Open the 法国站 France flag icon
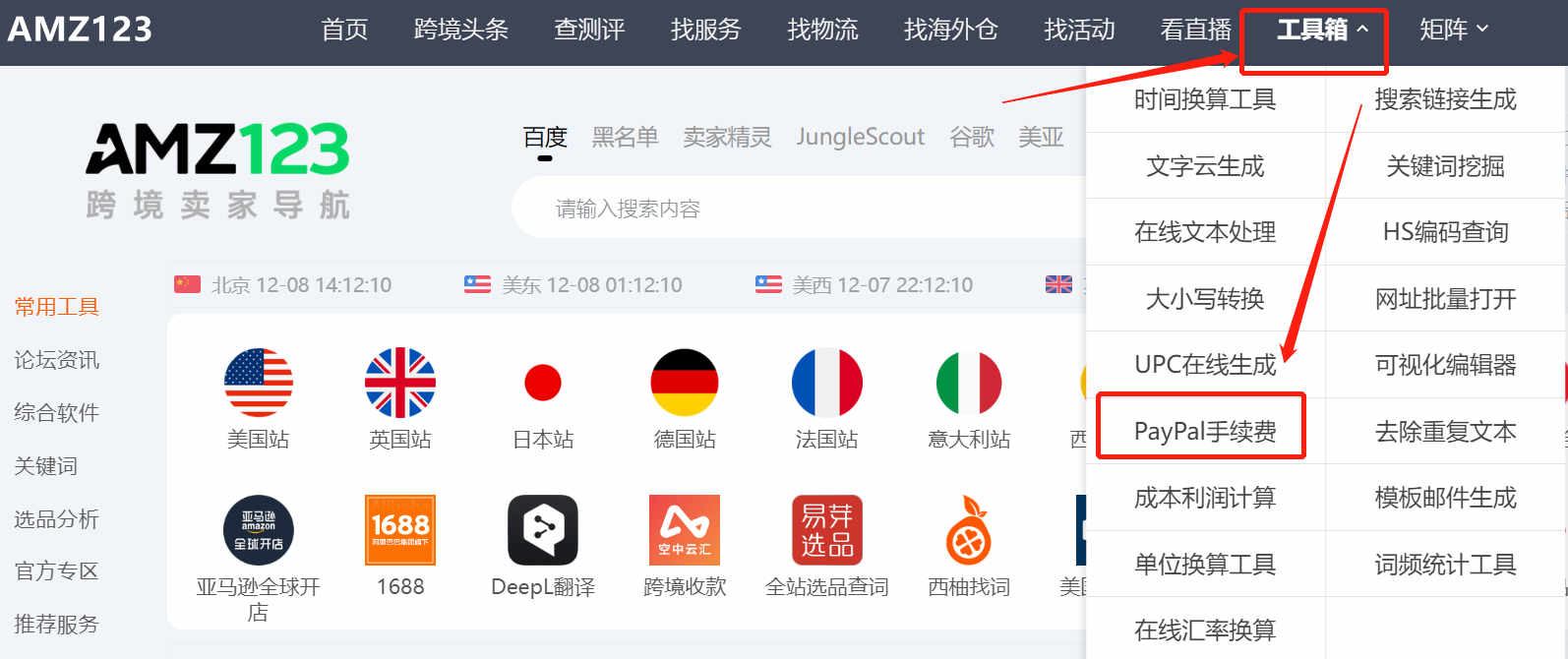Screen dimensions: 1568x659 (x=826, y=383)
